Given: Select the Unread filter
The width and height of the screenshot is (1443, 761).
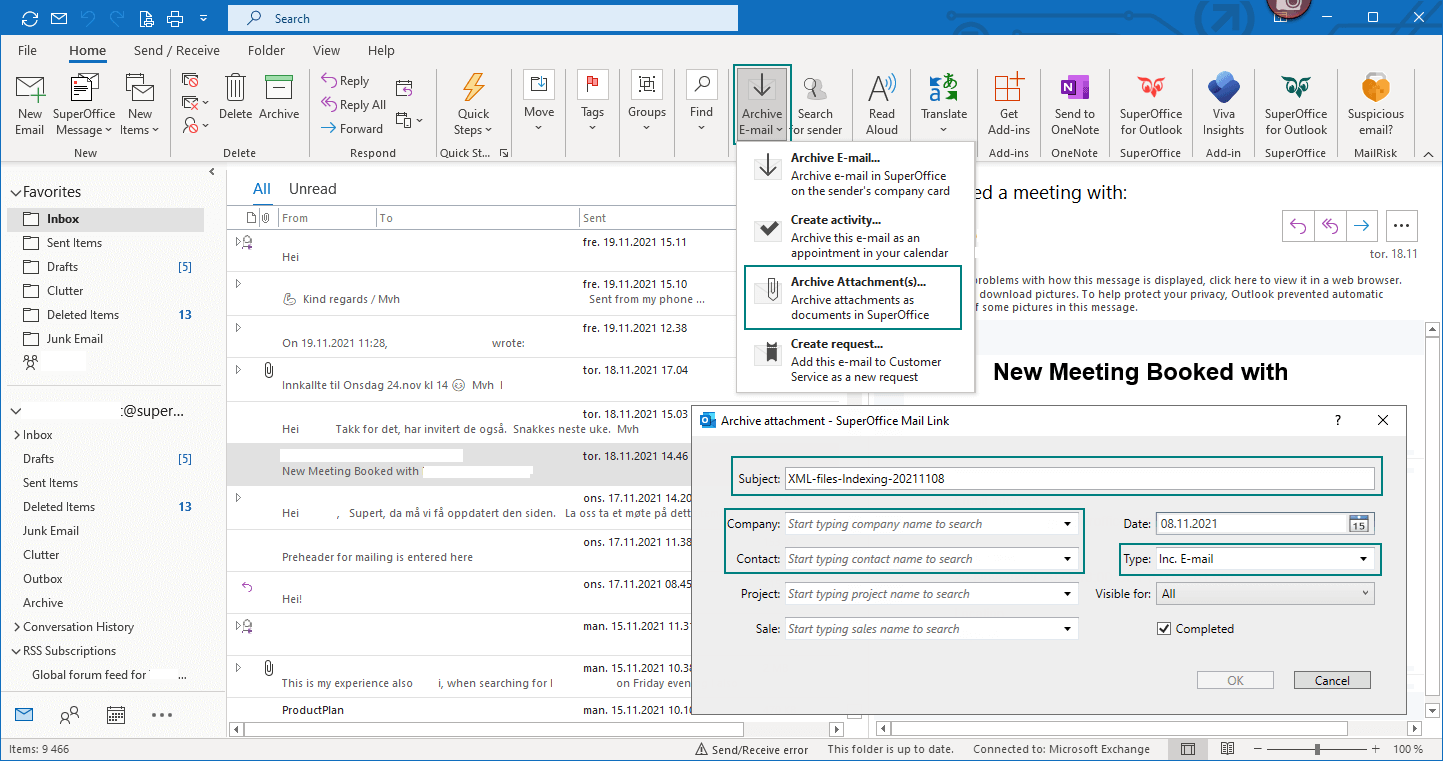Looking at the screenshot, I should point(313,189).
